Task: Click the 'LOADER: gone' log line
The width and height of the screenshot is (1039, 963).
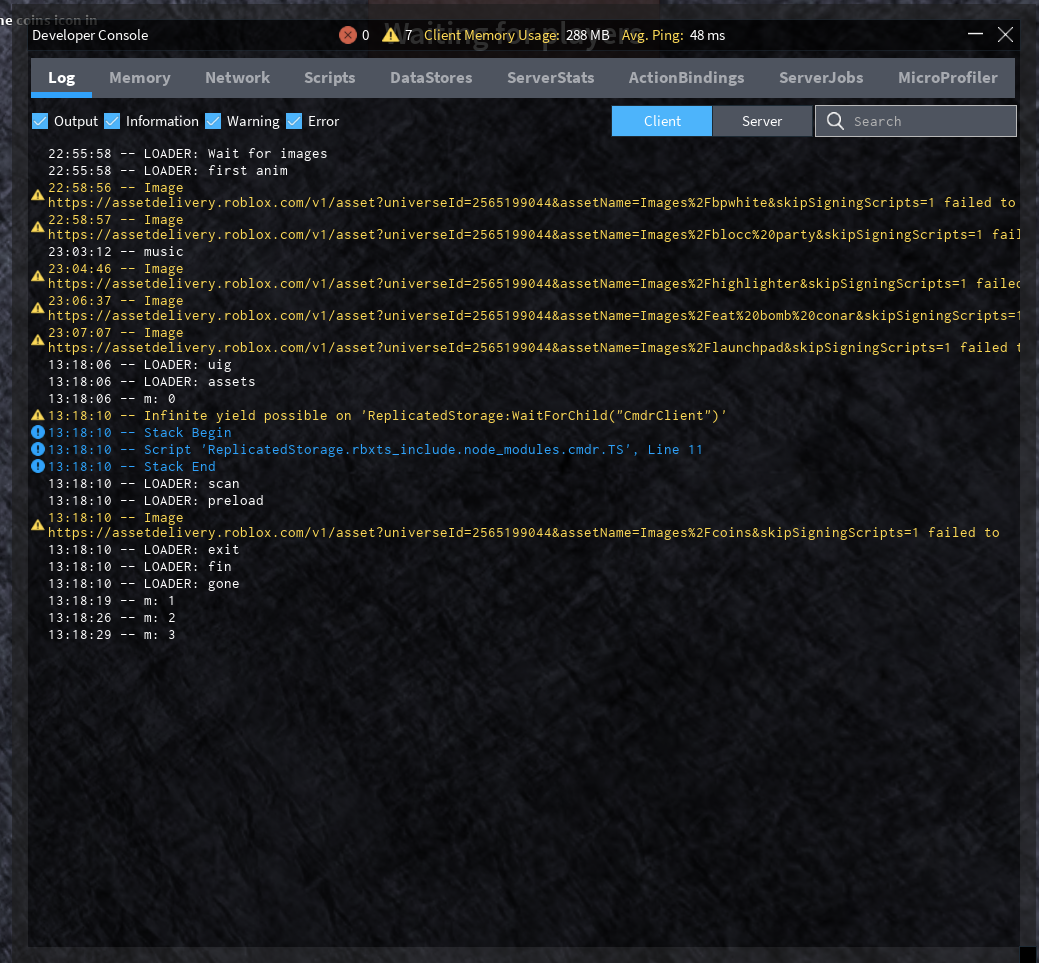Action: [144, 583]
